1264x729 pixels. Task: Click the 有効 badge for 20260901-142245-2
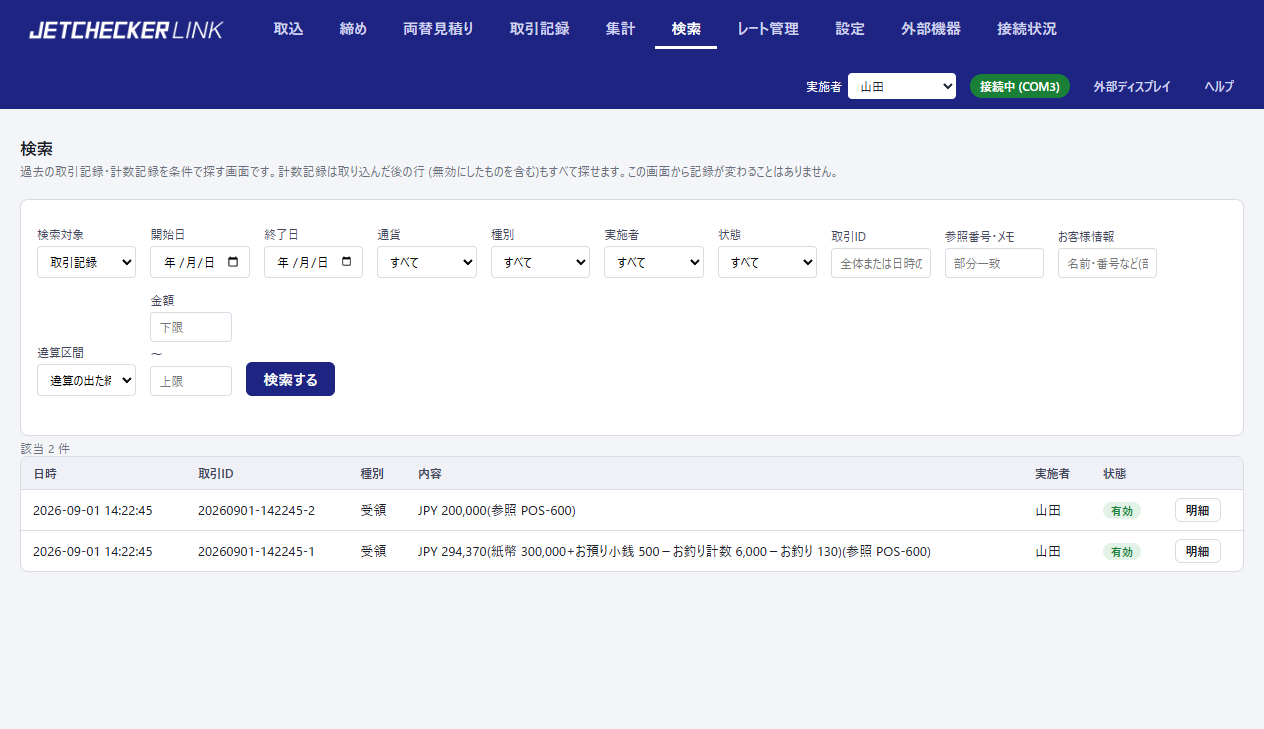(1122, 510)
